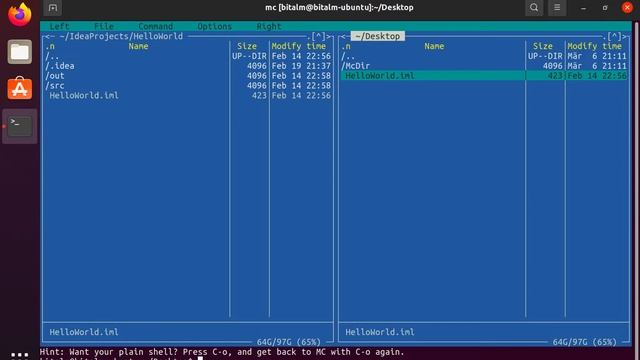Screen dimensions: 640x360
Task: Click right panel history forward arrow
Action: [x=624, y=37]
